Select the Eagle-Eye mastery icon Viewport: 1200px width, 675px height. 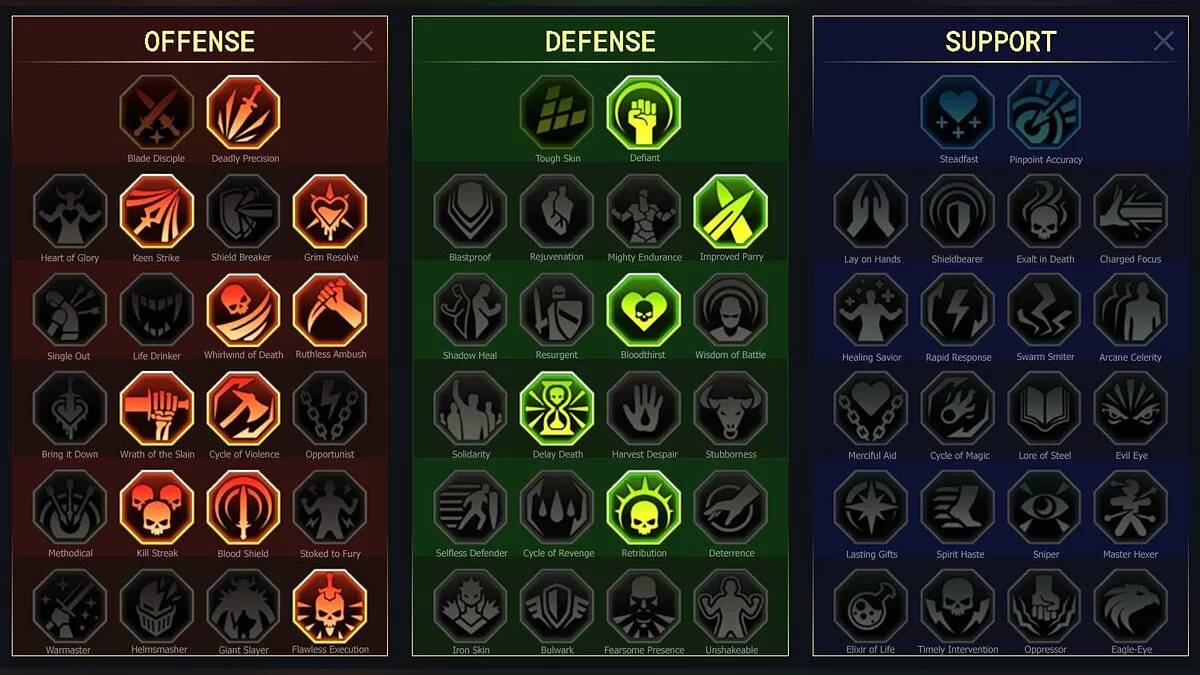(1131, 606)
